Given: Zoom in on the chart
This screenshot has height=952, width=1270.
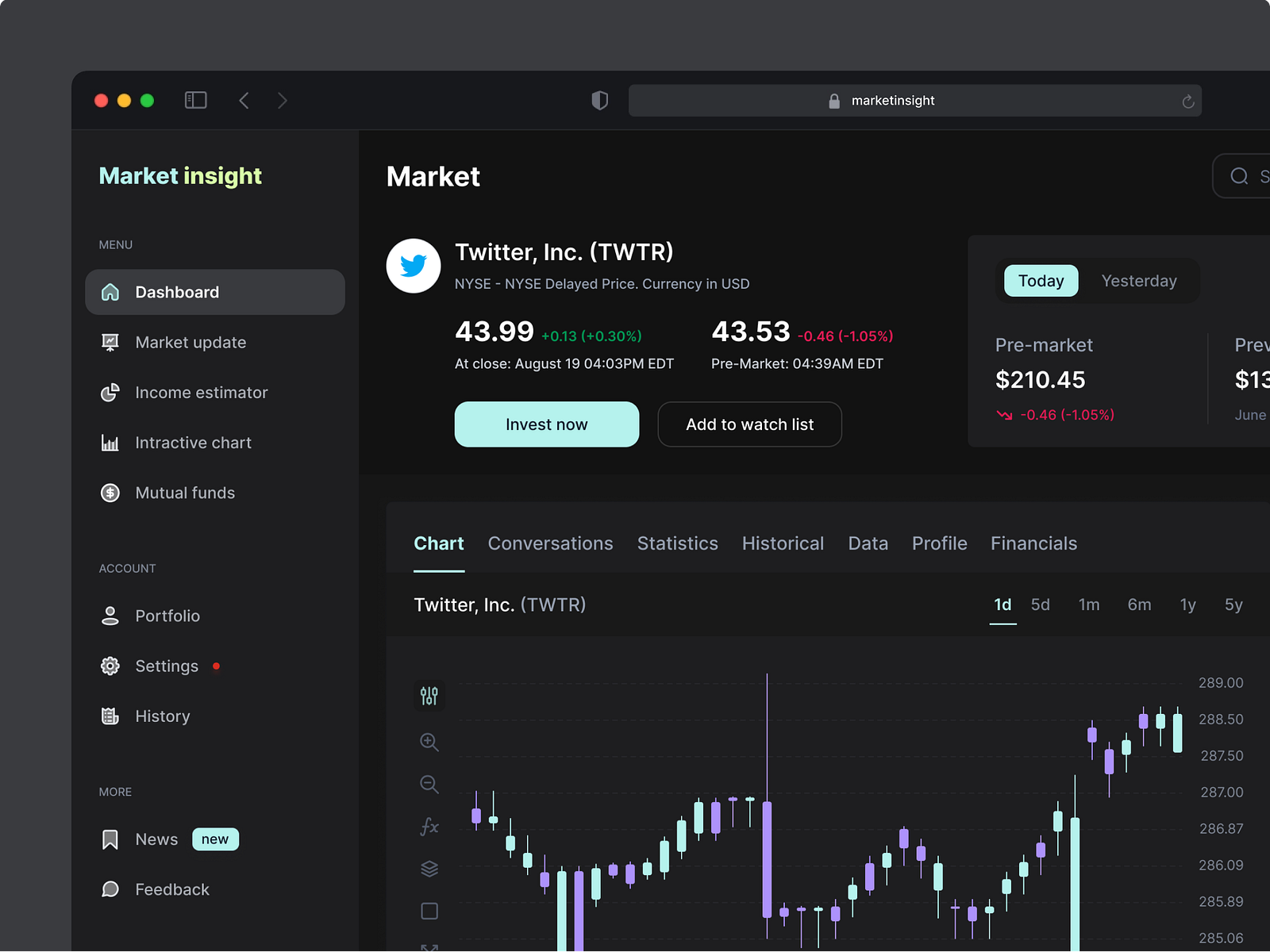Looking at the screenshot, I should click(x=429, y=742).
